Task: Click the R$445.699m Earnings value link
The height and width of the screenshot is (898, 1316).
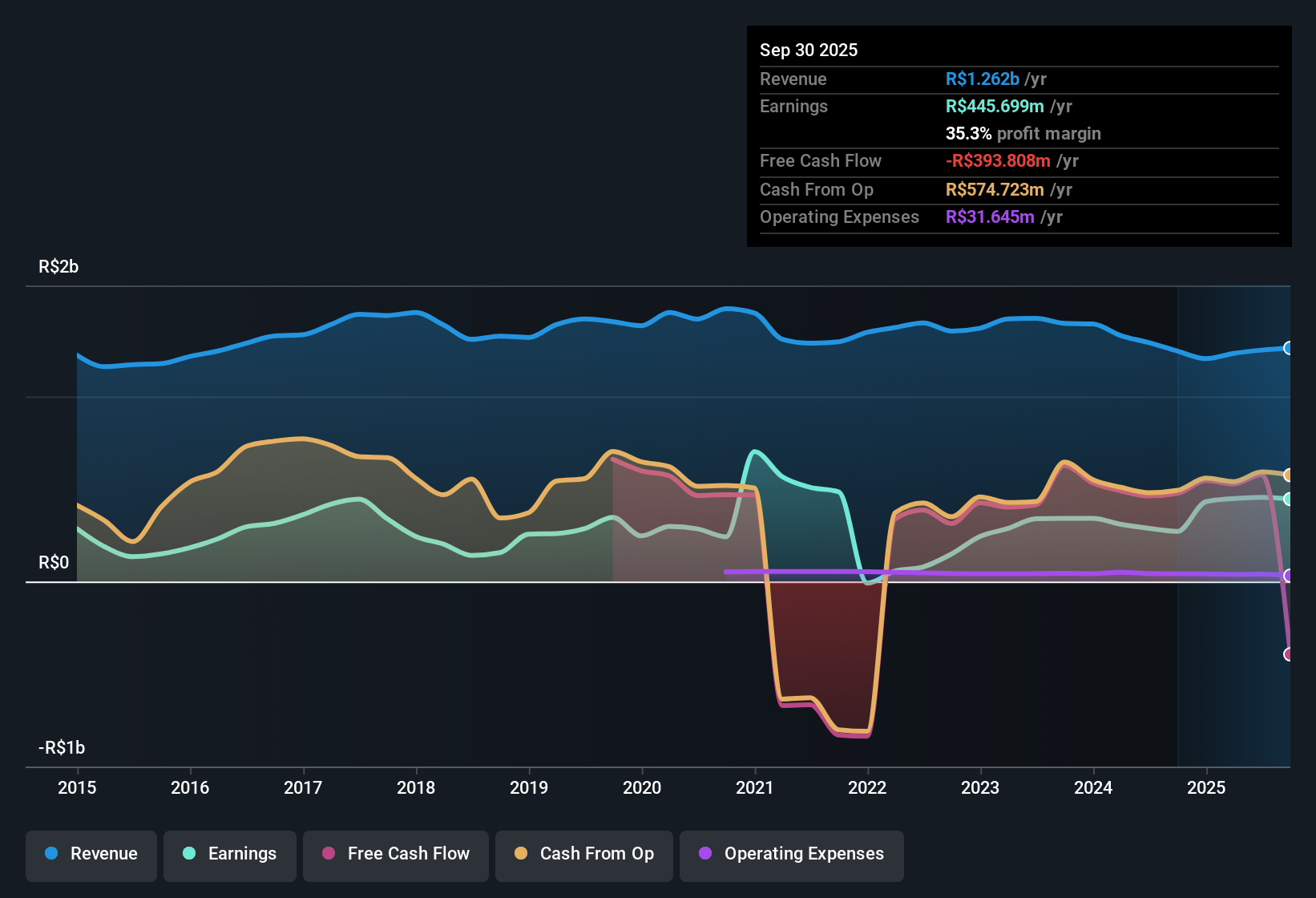Action: pyautogui.click(x=994, y=106)
